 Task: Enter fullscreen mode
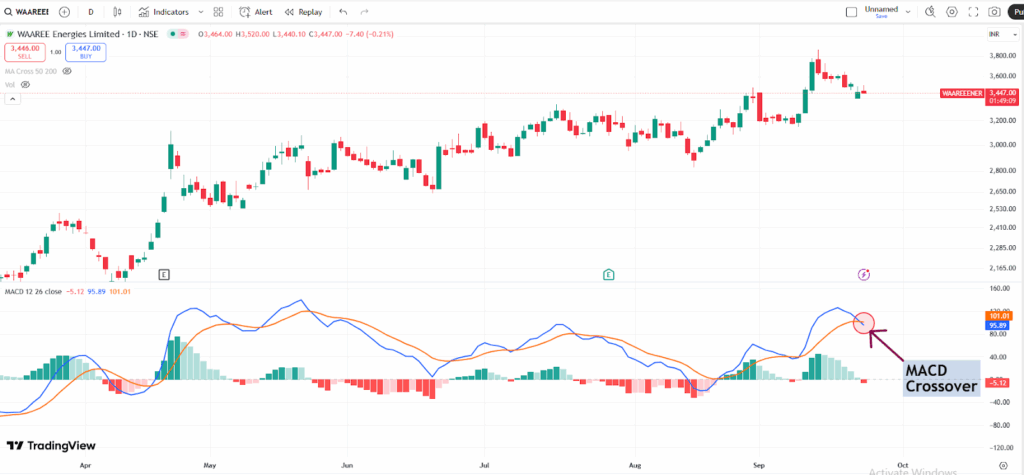click(x=972, y=12)
